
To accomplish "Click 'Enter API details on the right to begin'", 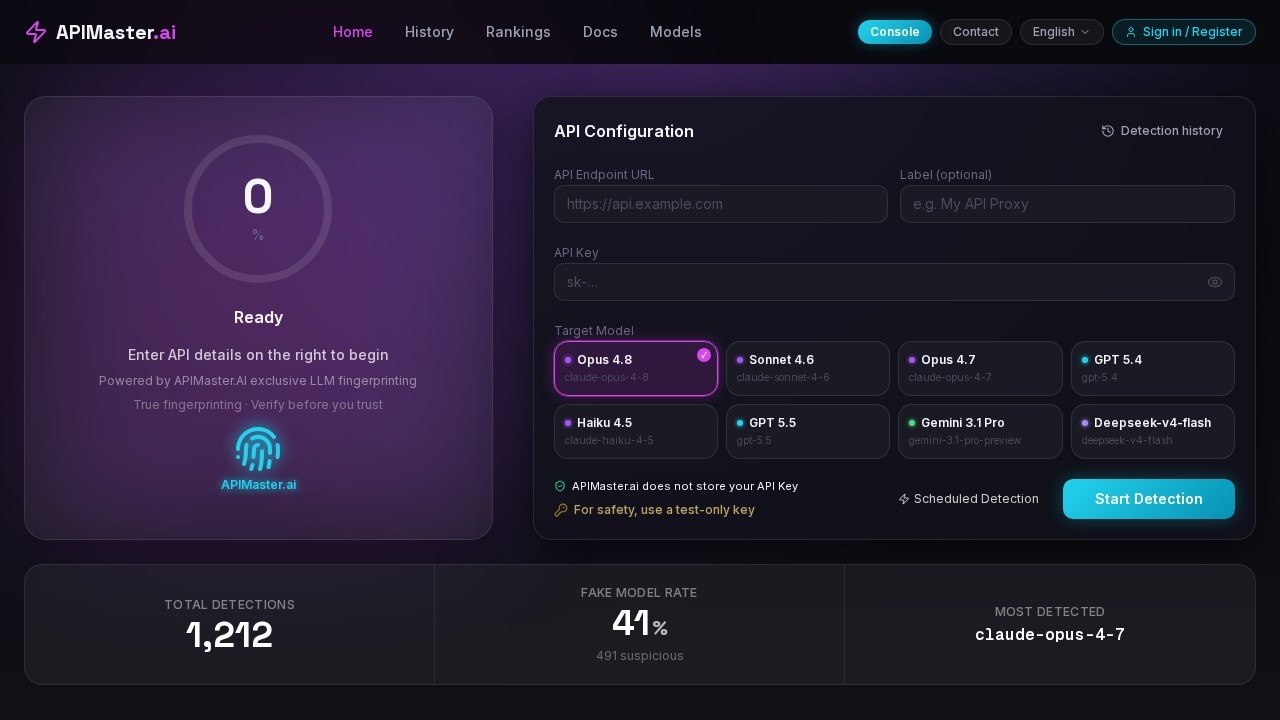I will 258,355.
